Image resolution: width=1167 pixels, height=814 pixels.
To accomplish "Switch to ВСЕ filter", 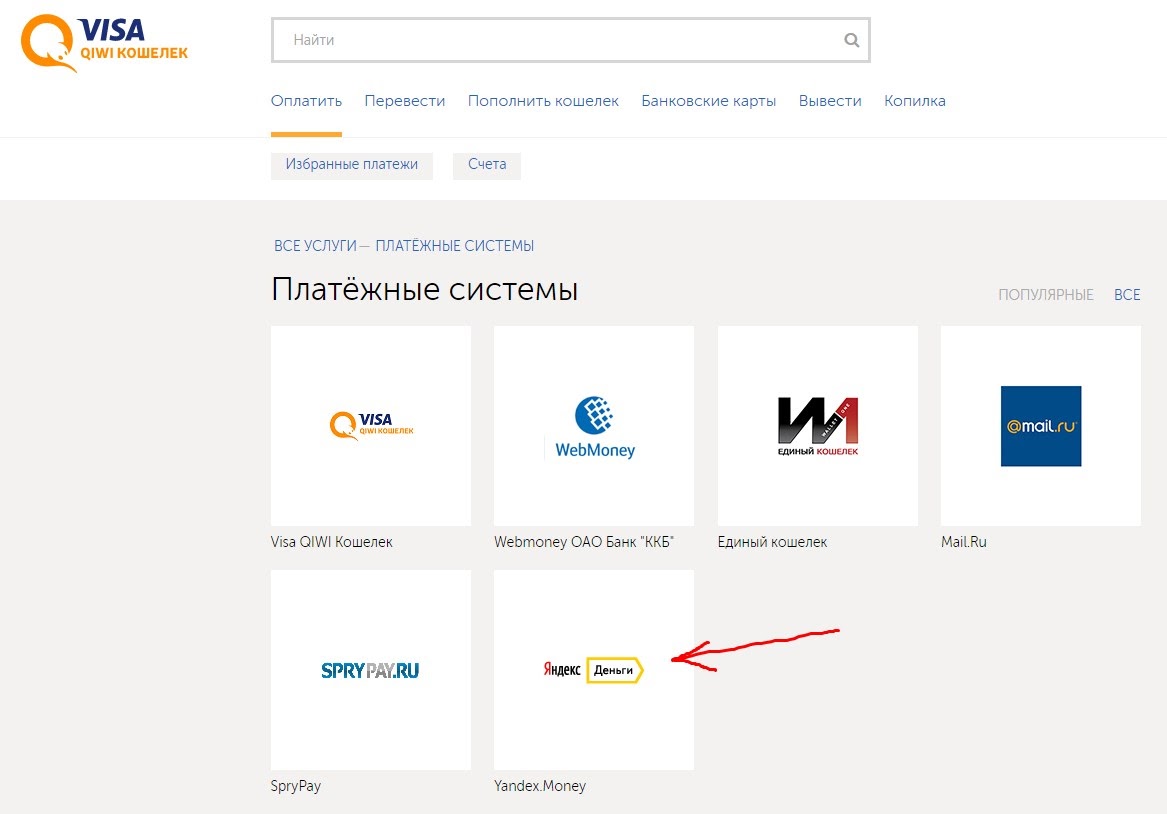I will (1127, 295).
